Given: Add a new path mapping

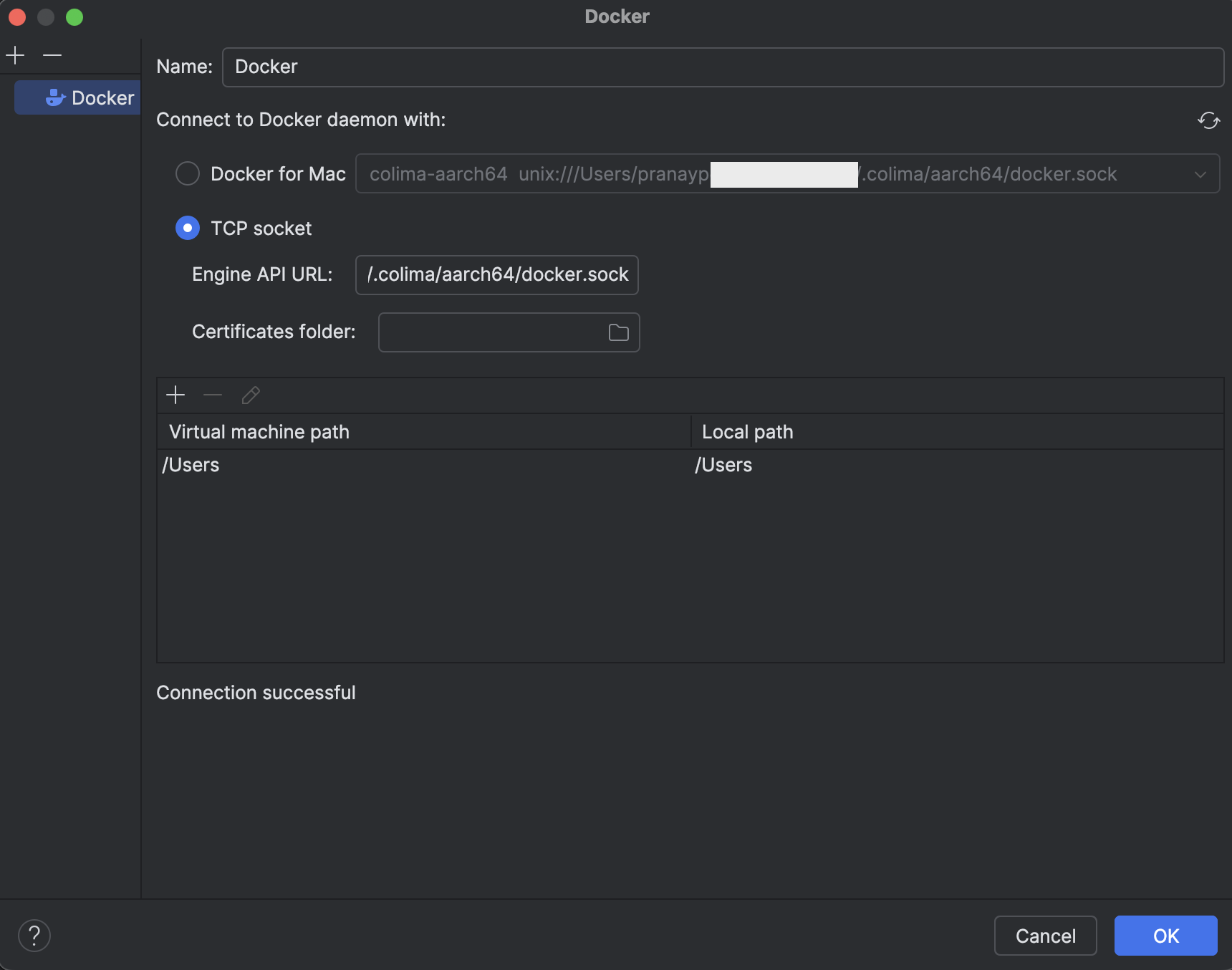Looking at the screenshot, I should click(x=175, y=395).
